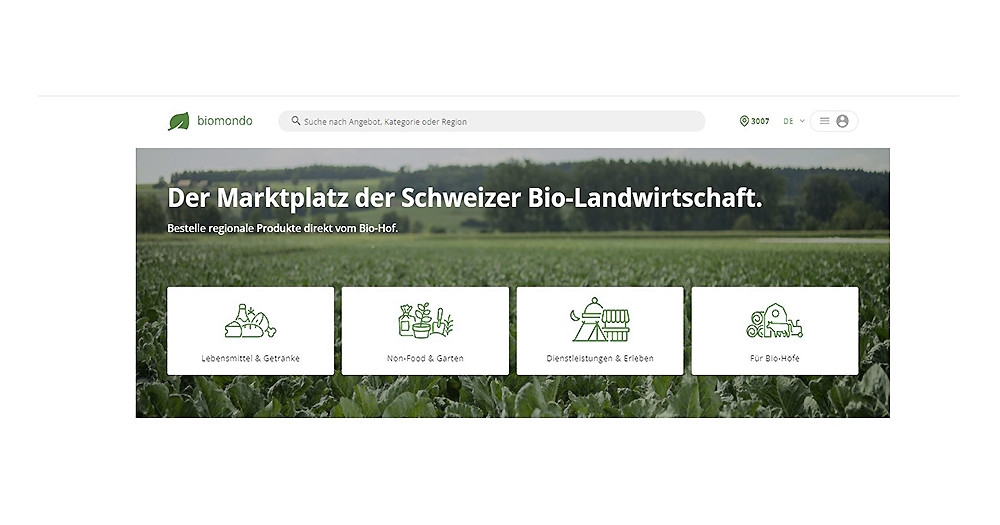
Task: Select the 3007 postal code label
Action: 760,121
